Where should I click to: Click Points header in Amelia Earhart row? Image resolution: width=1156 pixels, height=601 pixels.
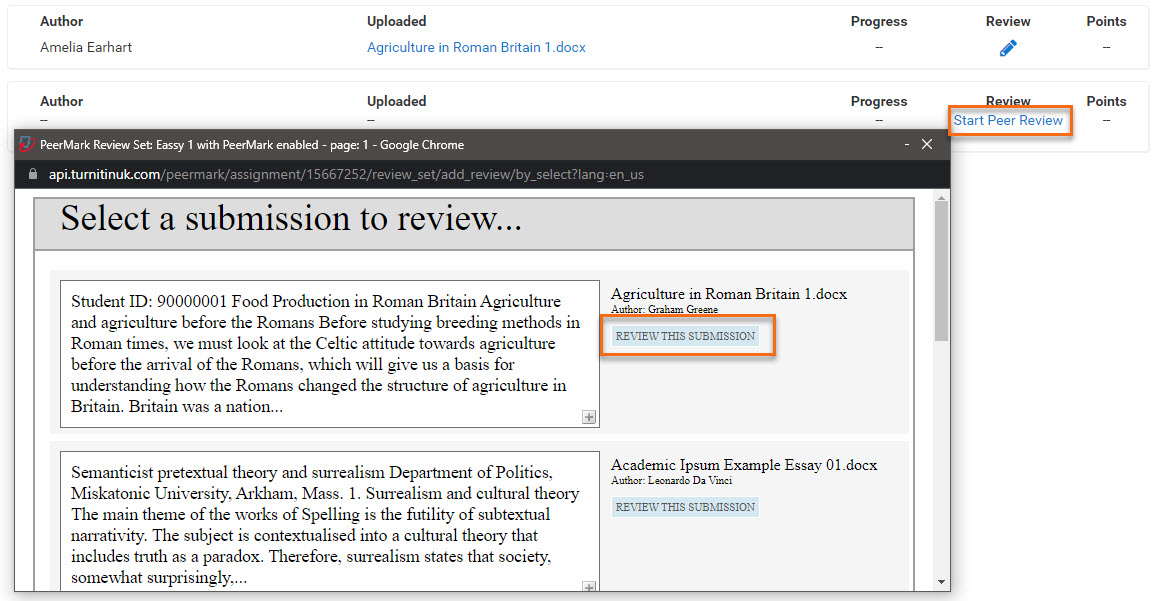(1106, 21)
